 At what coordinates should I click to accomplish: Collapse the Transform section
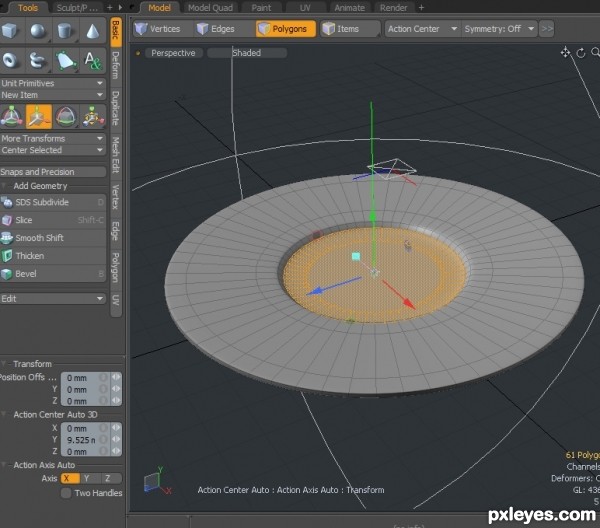[4, 363]
